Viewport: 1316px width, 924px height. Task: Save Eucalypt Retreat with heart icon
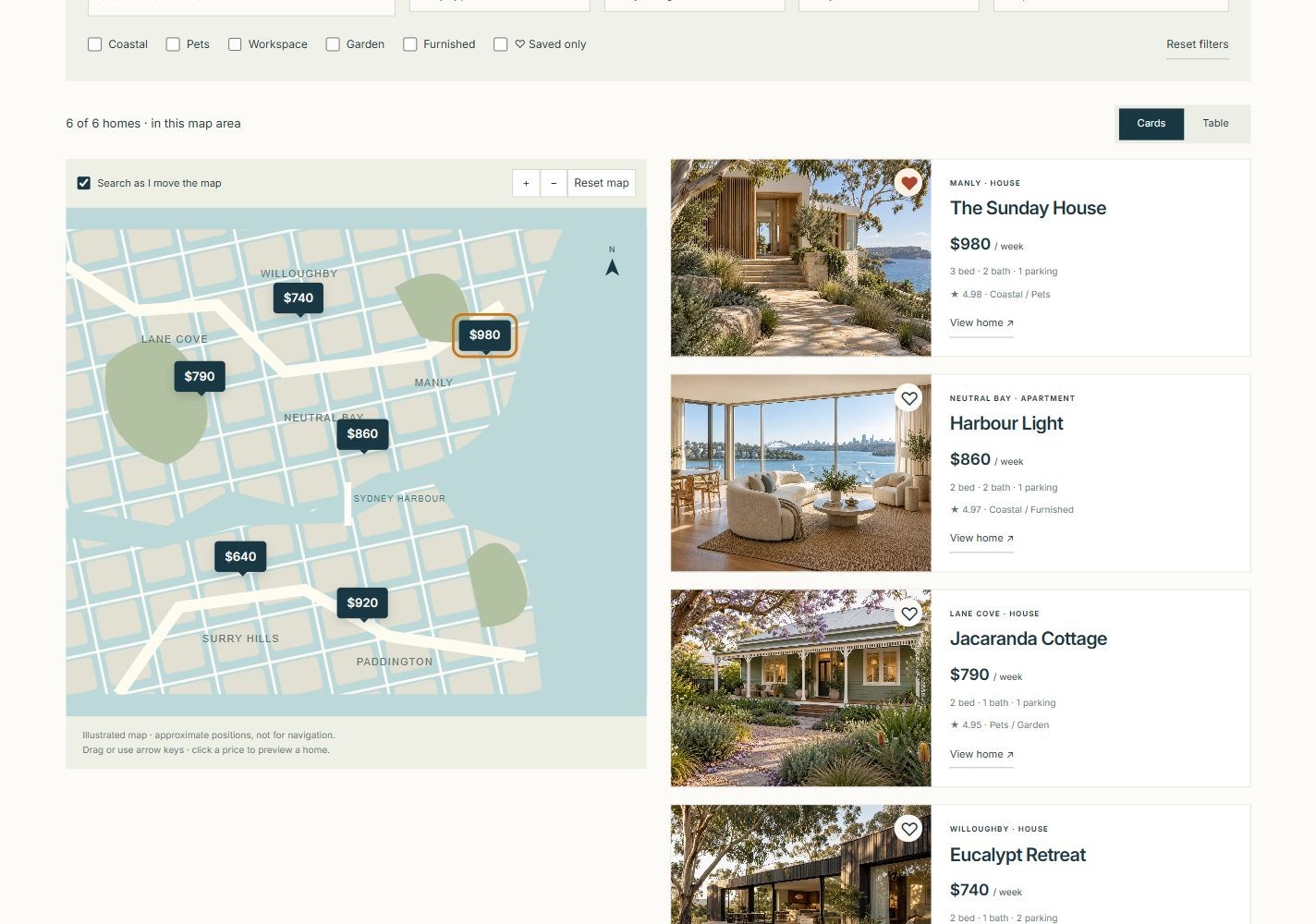pos(909,829)
